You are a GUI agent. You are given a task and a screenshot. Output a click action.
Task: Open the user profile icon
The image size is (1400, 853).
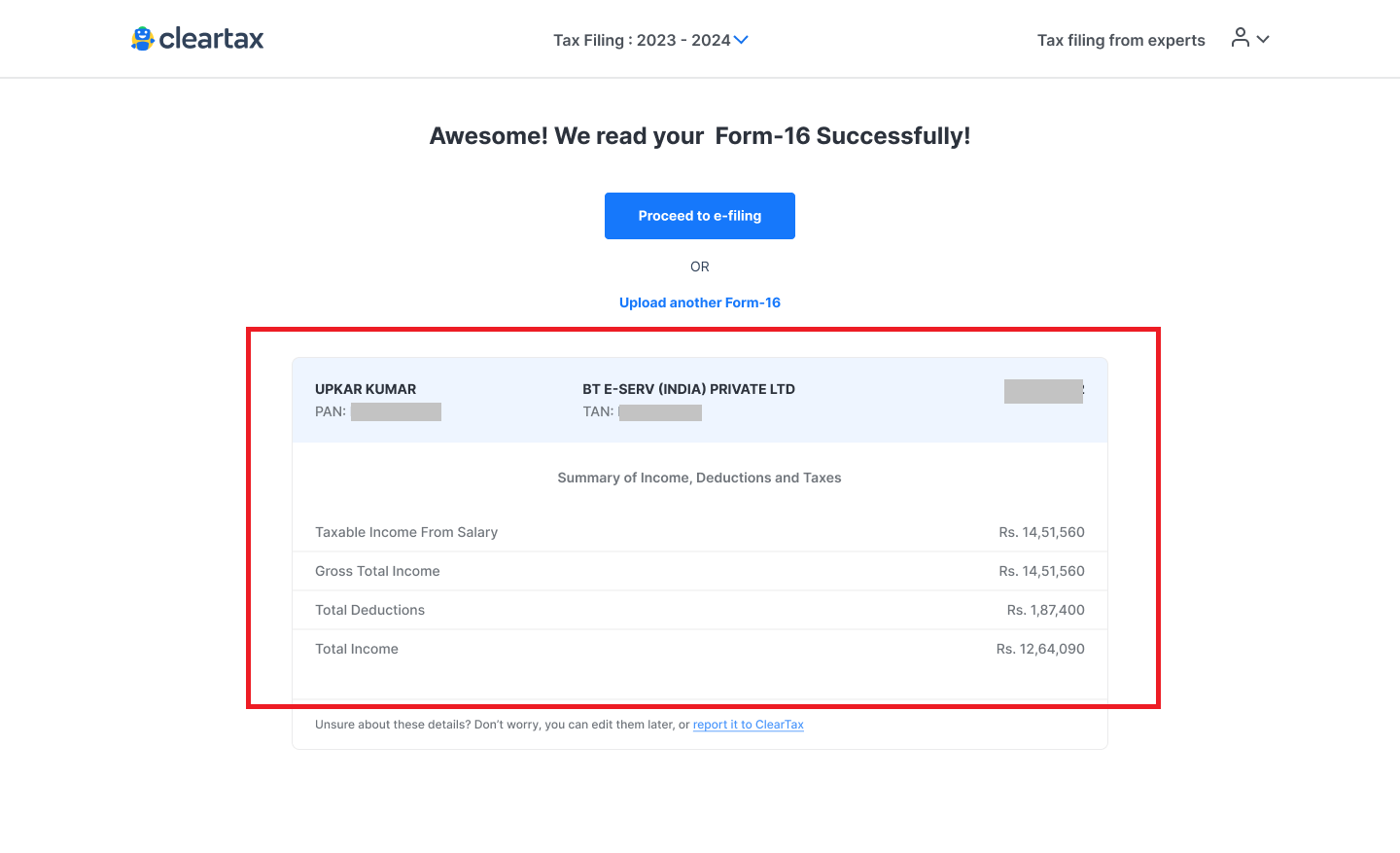tap(1240, 38)
